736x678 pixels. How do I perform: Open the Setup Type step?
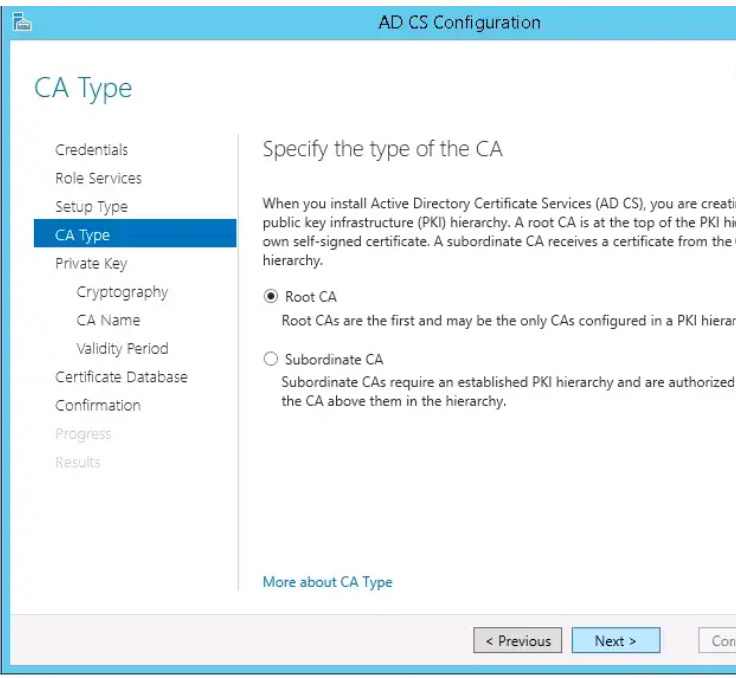(x=92, y=207)
